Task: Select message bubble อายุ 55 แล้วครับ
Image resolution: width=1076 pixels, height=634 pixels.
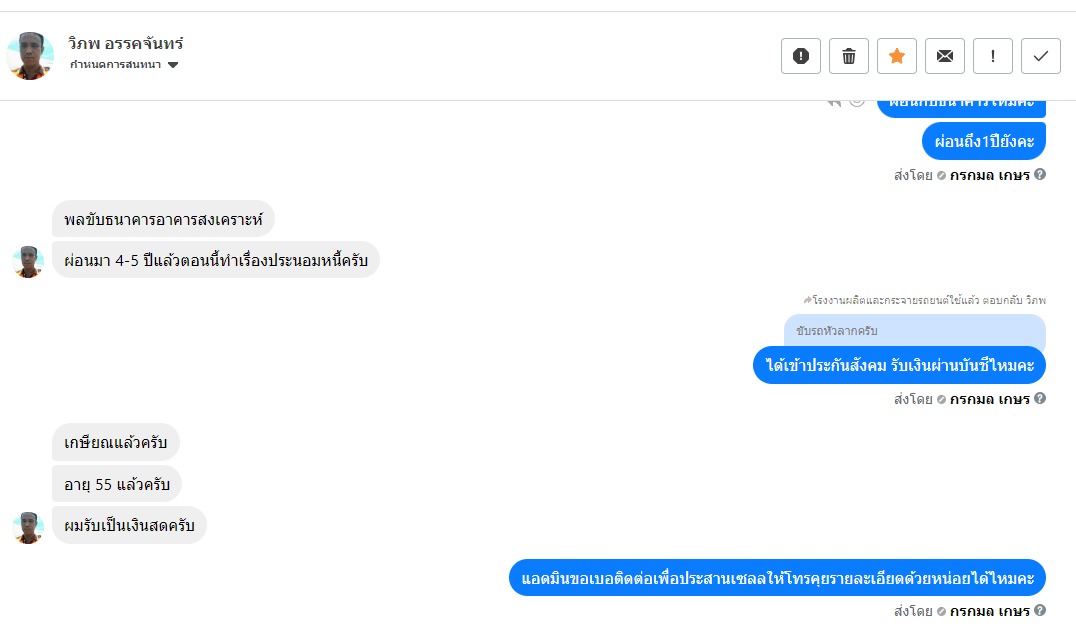Action: tap(117, 485)
